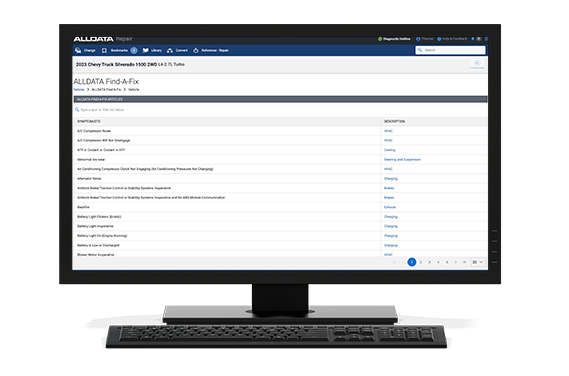
Task: Click the Community icon button
Action: click(x=477, y=64)
